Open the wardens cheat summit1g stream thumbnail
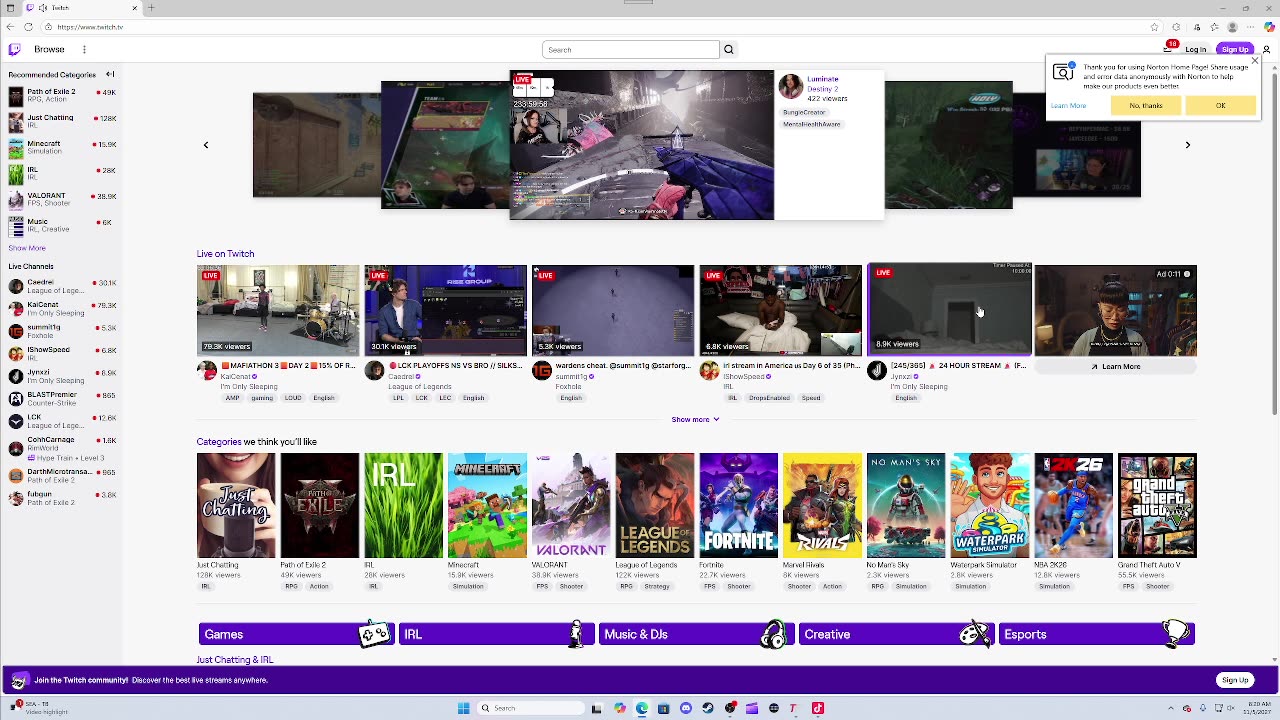 tap(613, 310)
